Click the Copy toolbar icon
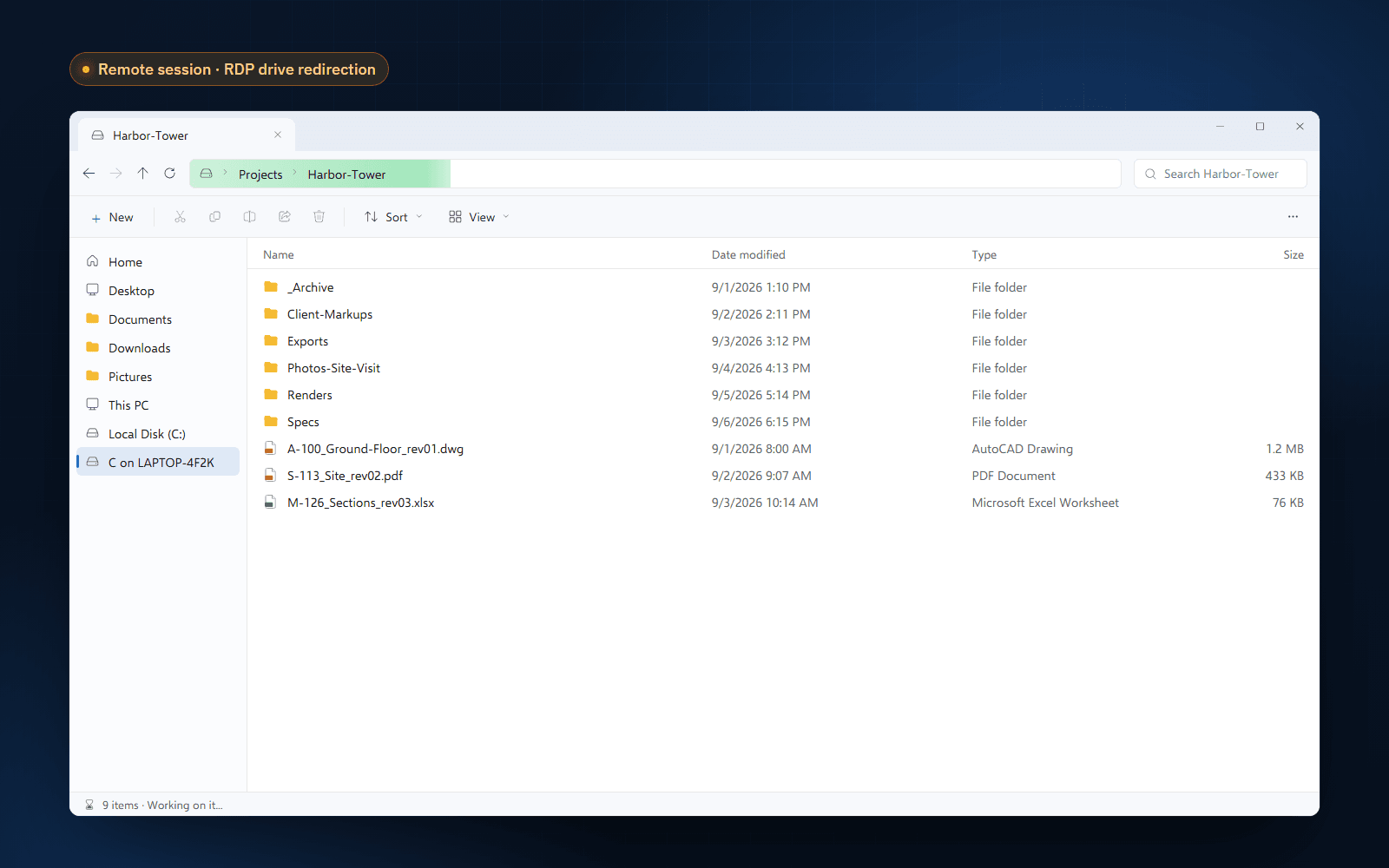The image size is (1389, 868). 214,217
